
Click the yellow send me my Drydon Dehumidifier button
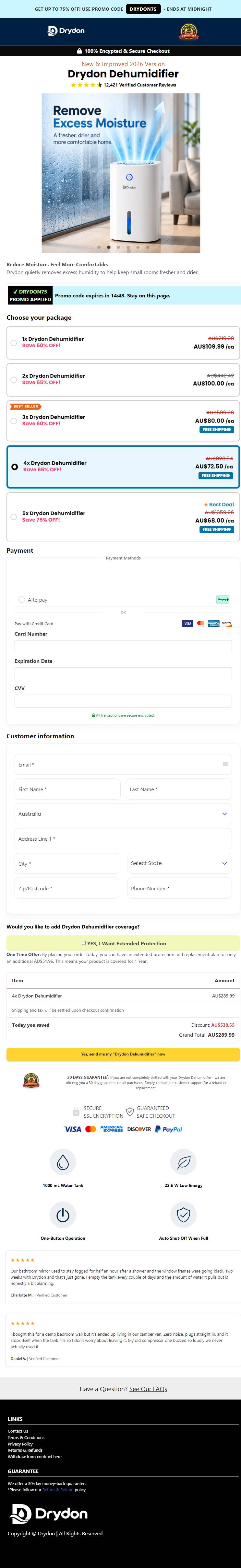[x=123, y=1054]
